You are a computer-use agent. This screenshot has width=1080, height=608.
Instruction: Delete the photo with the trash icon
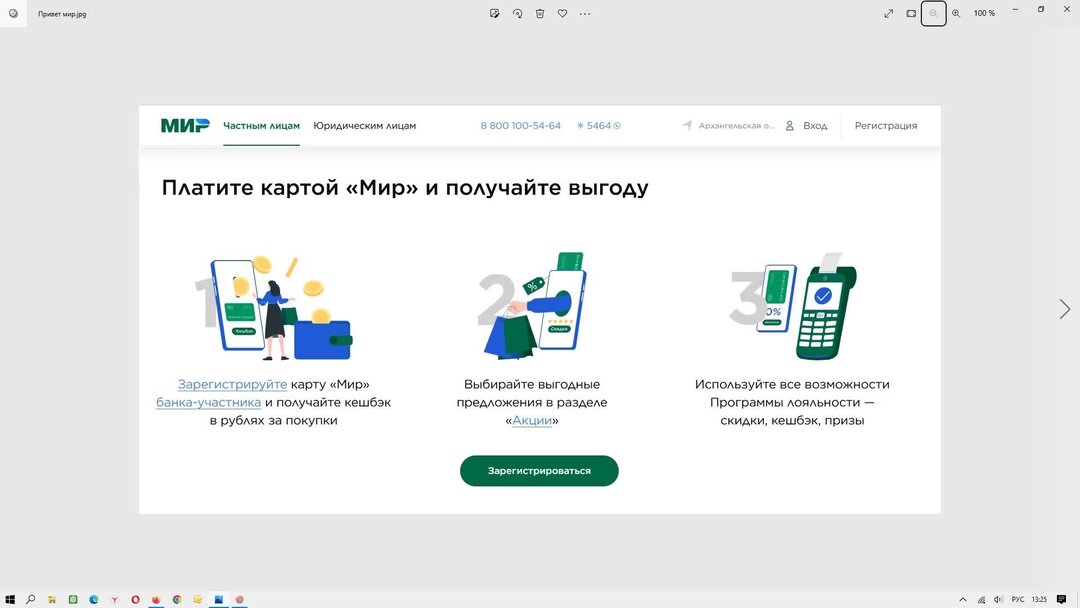(x=540, y=13)
